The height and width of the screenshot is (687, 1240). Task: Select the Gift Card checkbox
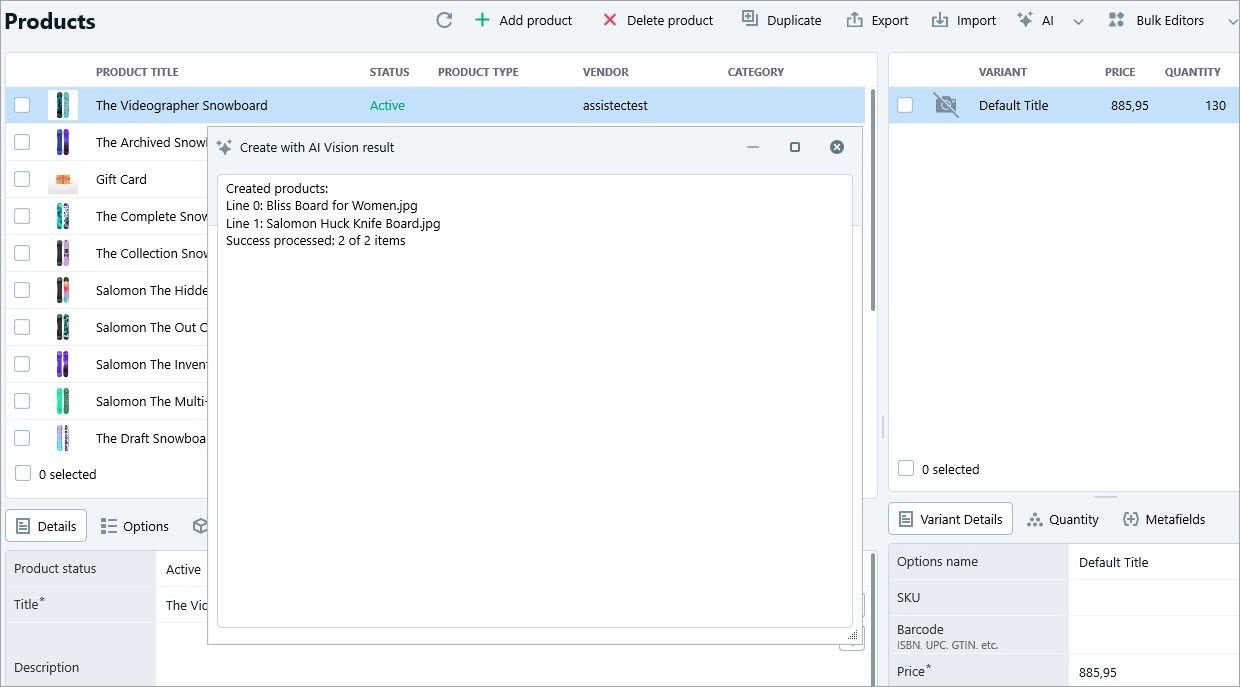(22, 179)
